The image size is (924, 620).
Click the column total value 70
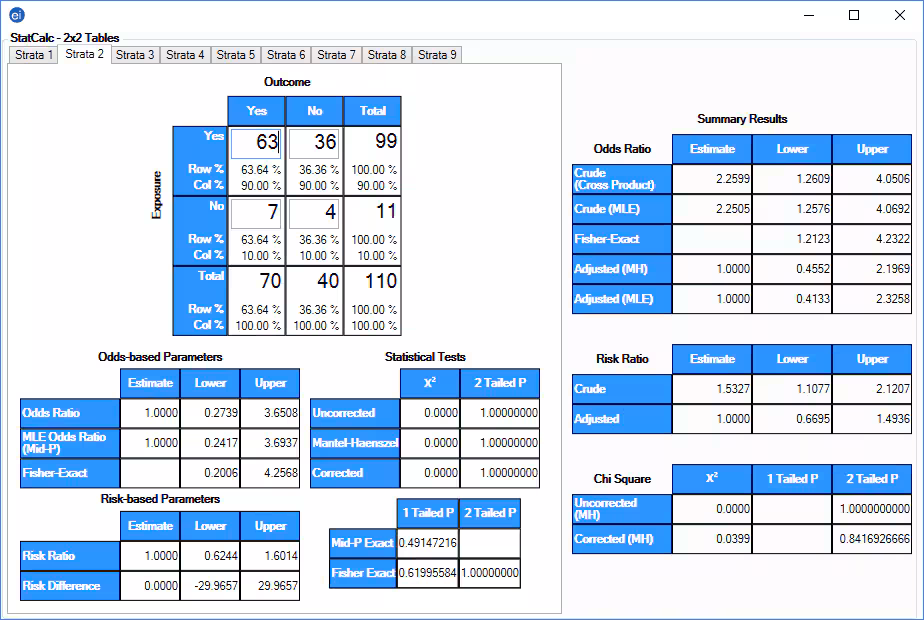(x=270, y=281)
